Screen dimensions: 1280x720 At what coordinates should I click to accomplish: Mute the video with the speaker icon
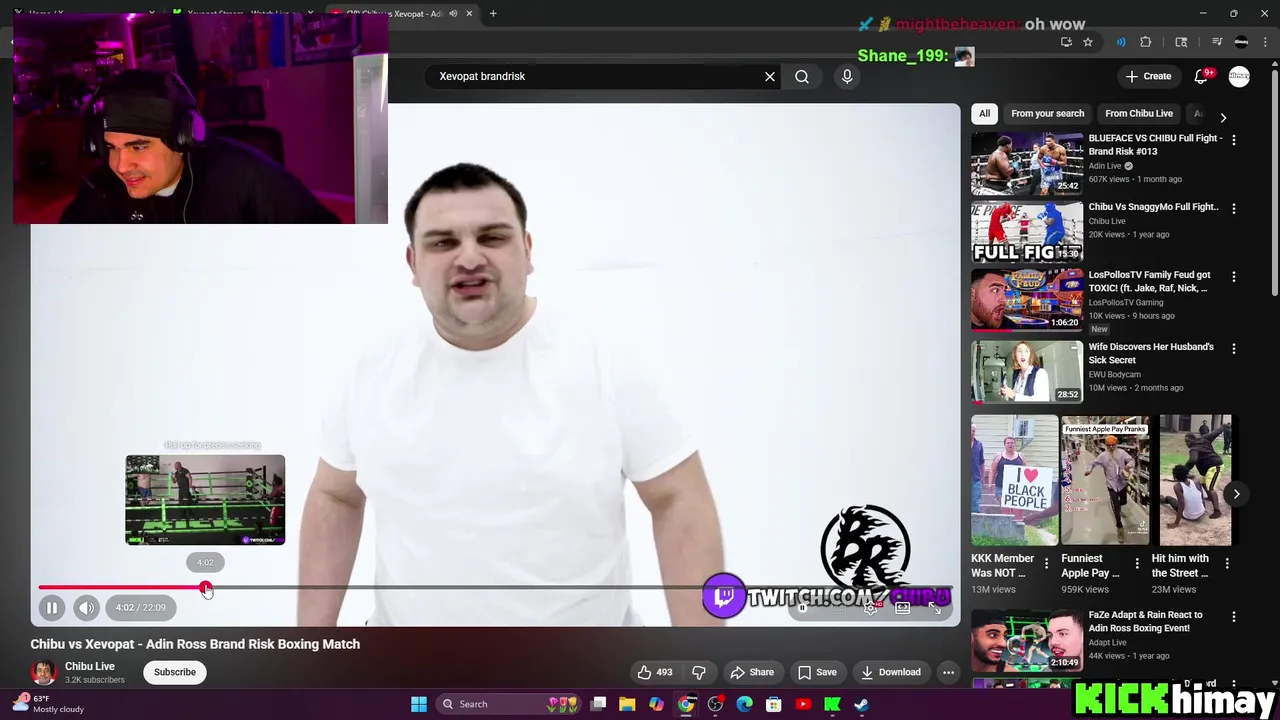click(86, 607)
